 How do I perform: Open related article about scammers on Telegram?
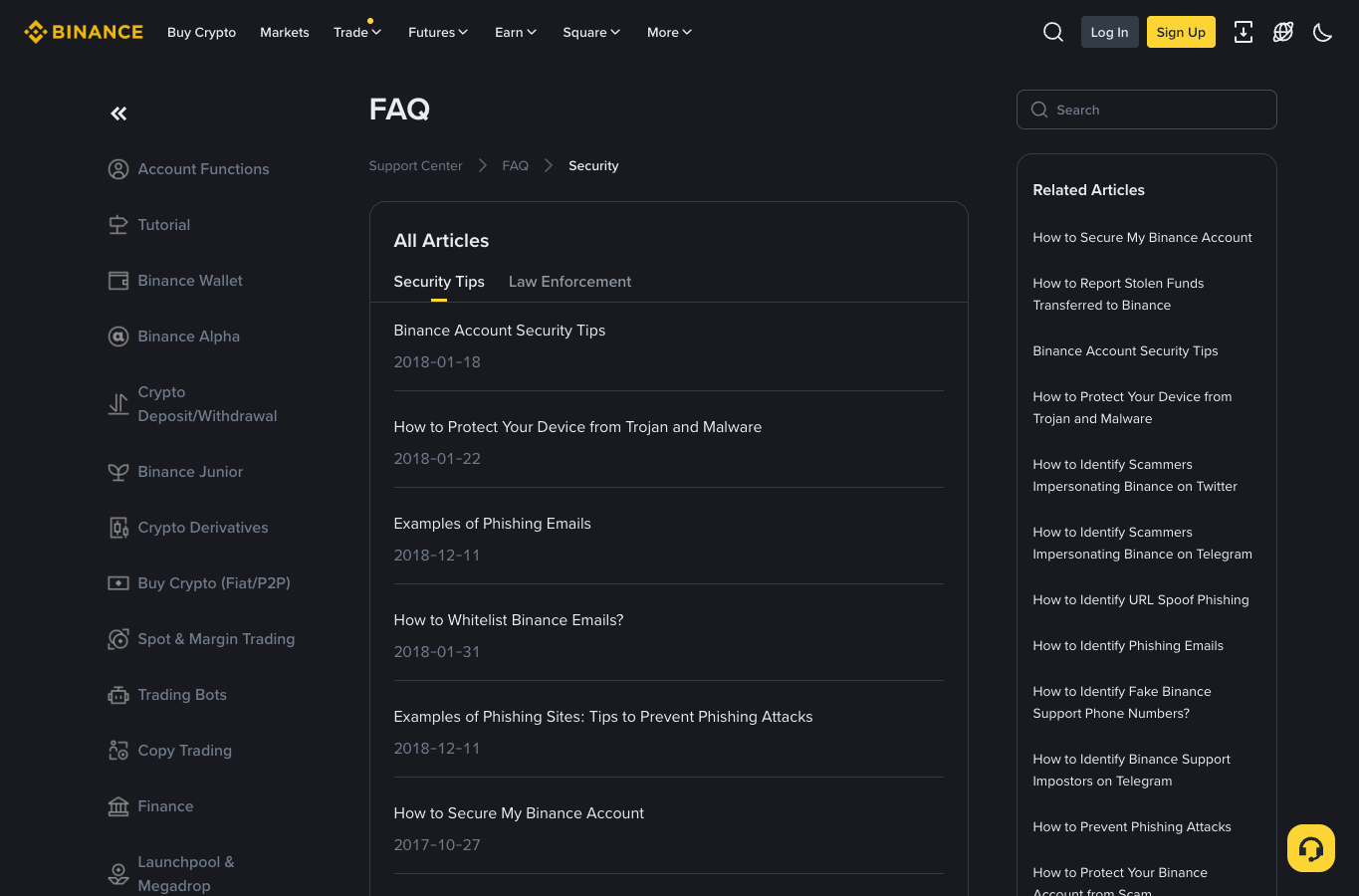tap(1142, 544)
